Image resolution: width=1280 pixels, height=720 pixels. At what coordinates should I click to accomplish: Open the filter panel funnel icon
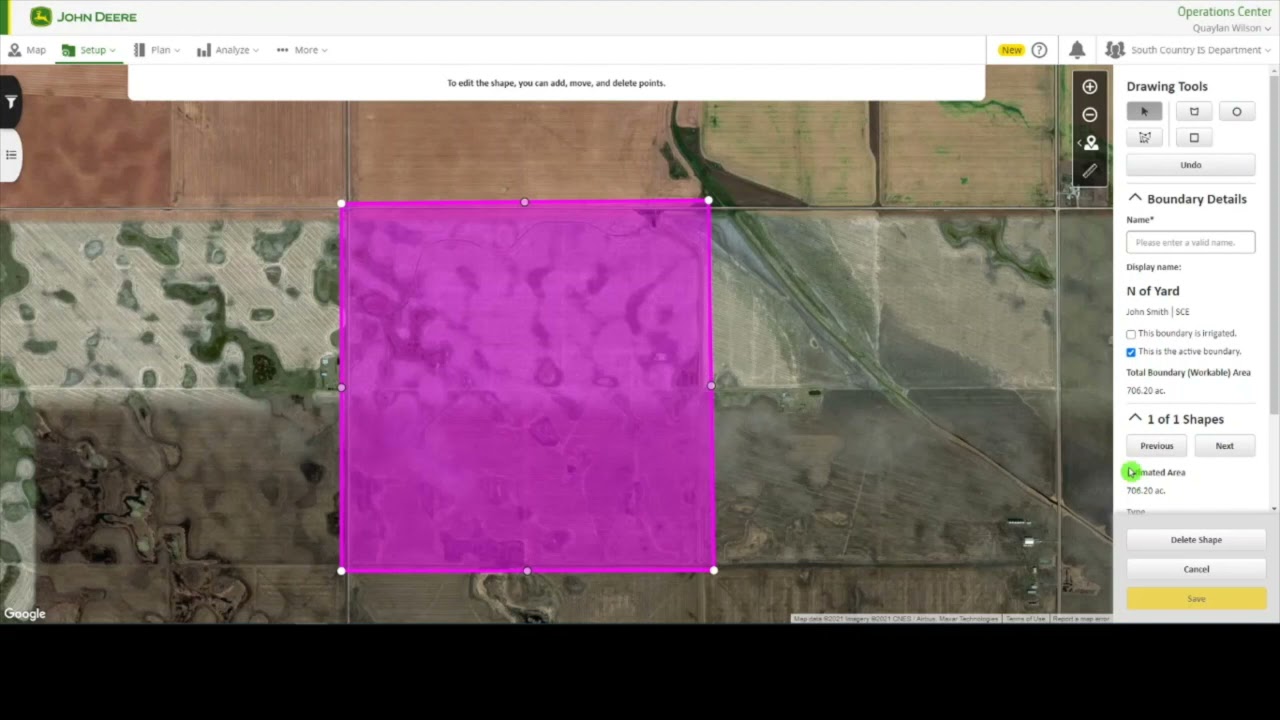coord(11,102)
